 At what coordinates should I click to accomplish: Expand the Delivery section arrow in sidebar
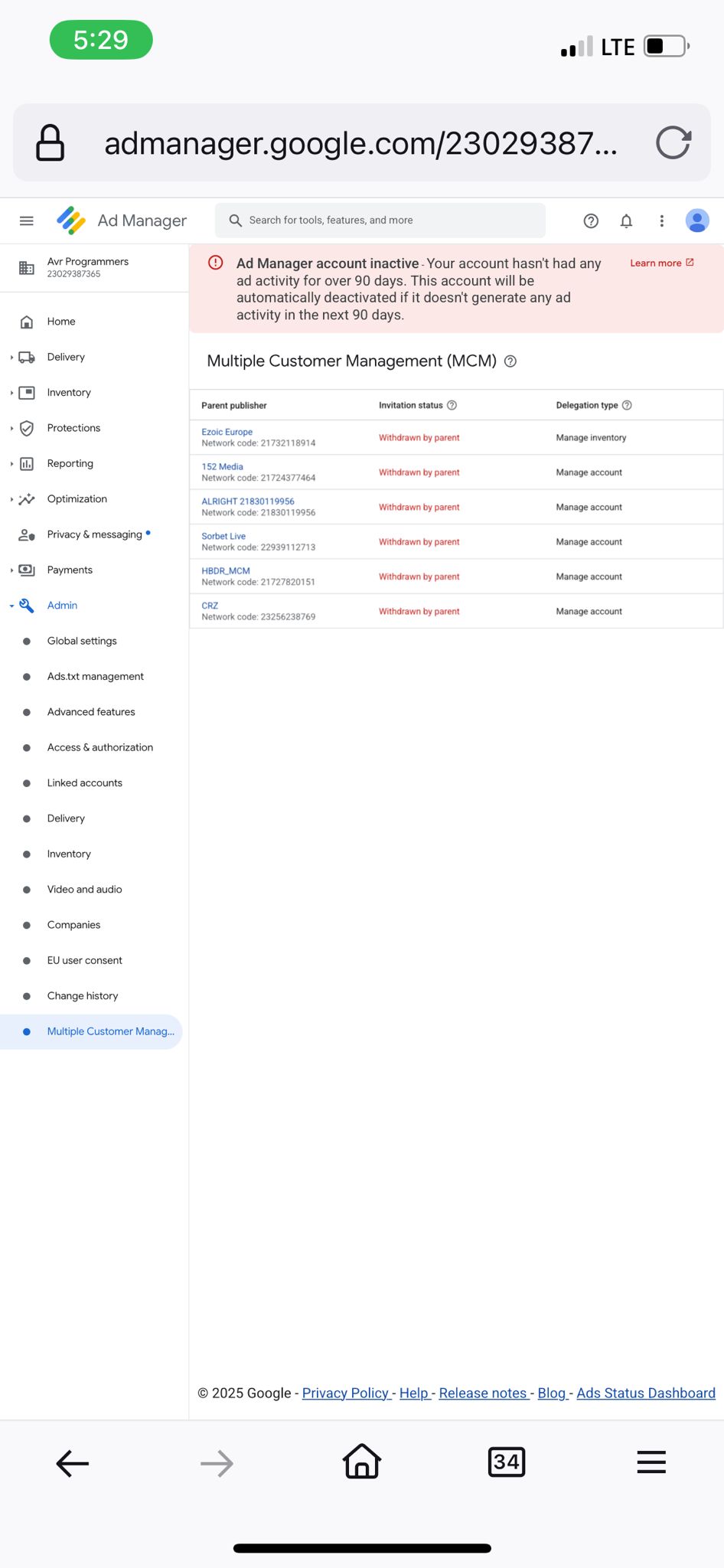(x=12, y=358)
